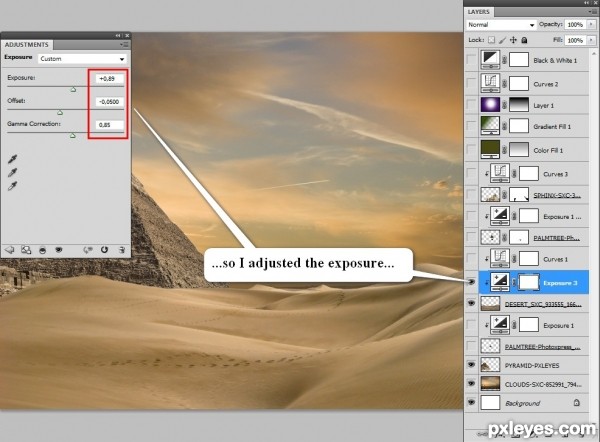Click chain link icon on Color Fill 1
Image resolution: width=600 pixels, height=442 pixels.
504,150
